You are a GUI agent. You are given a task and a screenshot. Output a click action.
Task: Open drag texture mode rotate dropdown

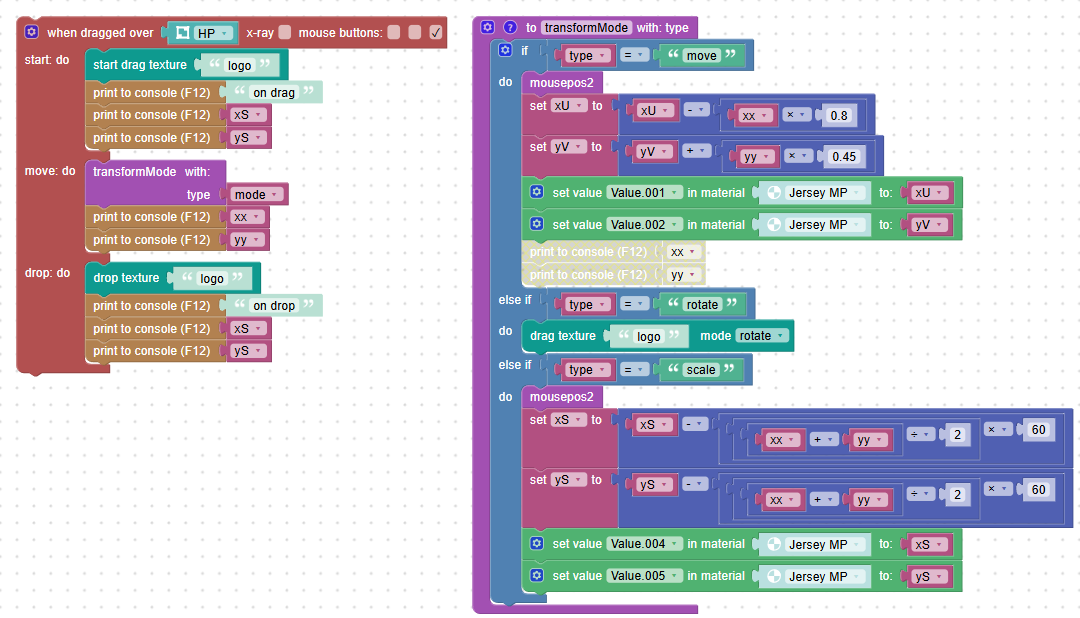[761, 336]
